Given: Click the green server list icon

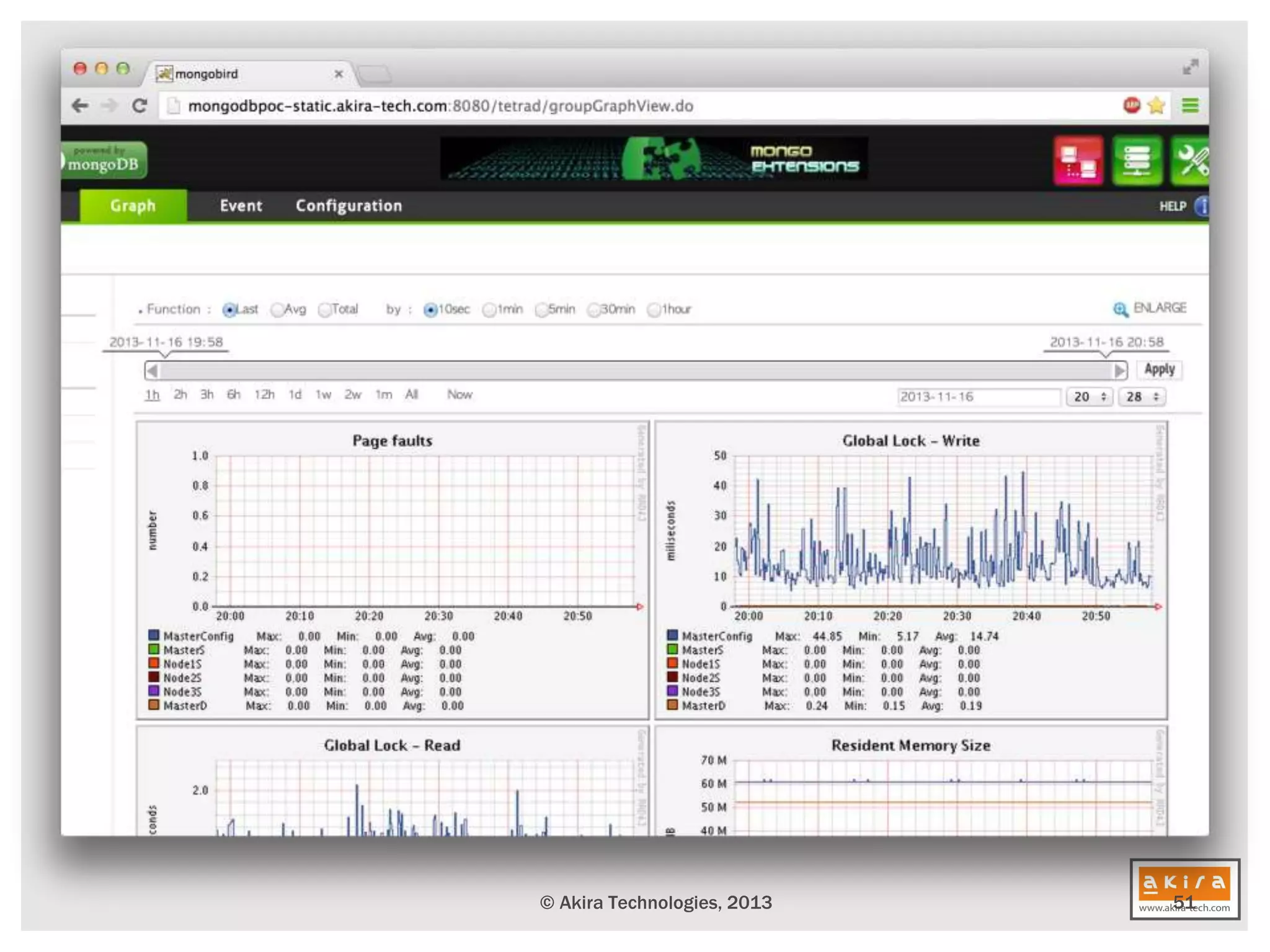Looking at the screenshot, I should tap(1136, 161).
